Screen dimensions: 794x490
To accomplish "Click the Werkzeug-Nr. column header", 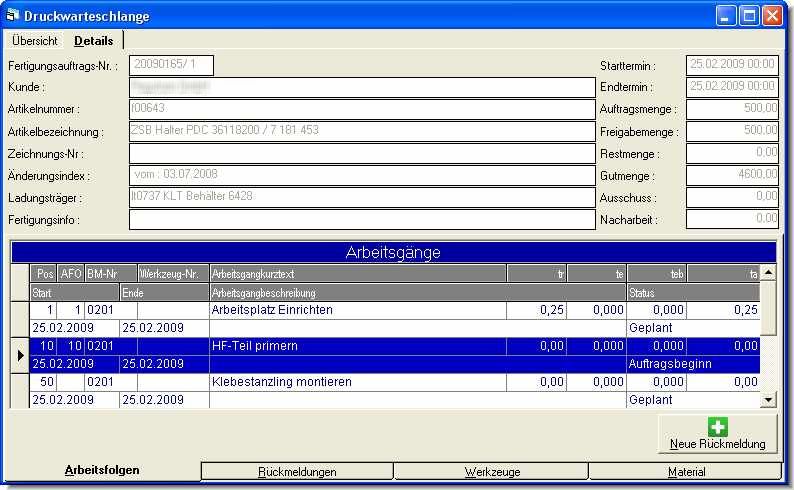I will (x=172, y=274).
